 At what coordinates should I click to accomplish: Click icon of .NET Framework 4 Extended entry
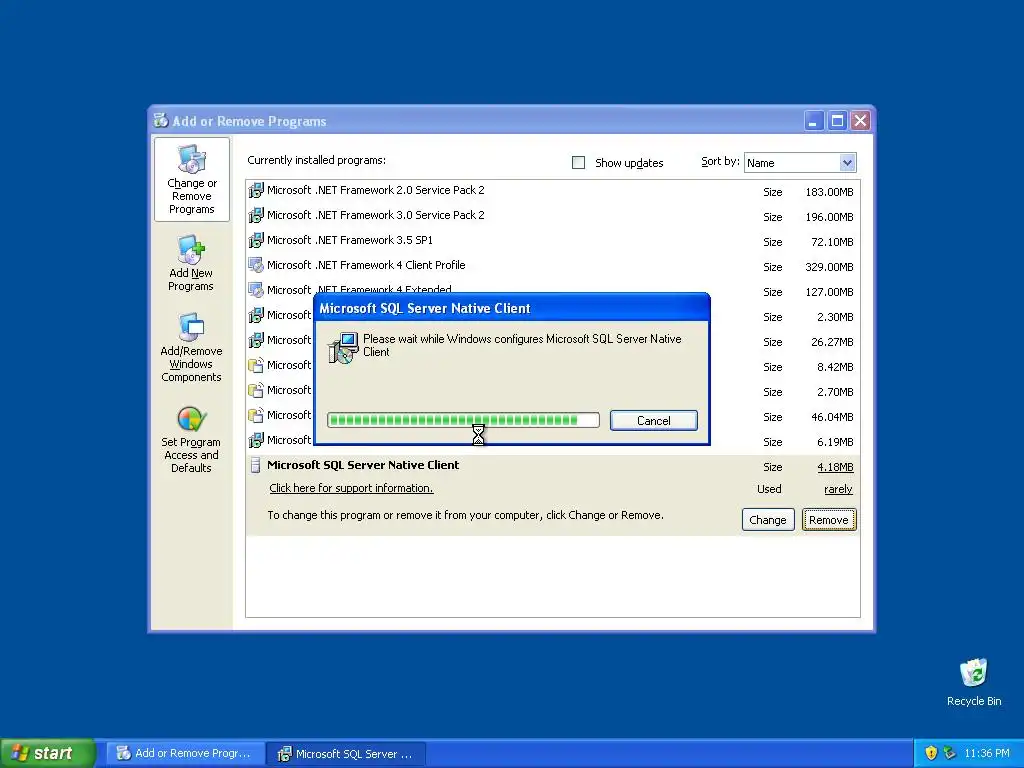point(256,290)
